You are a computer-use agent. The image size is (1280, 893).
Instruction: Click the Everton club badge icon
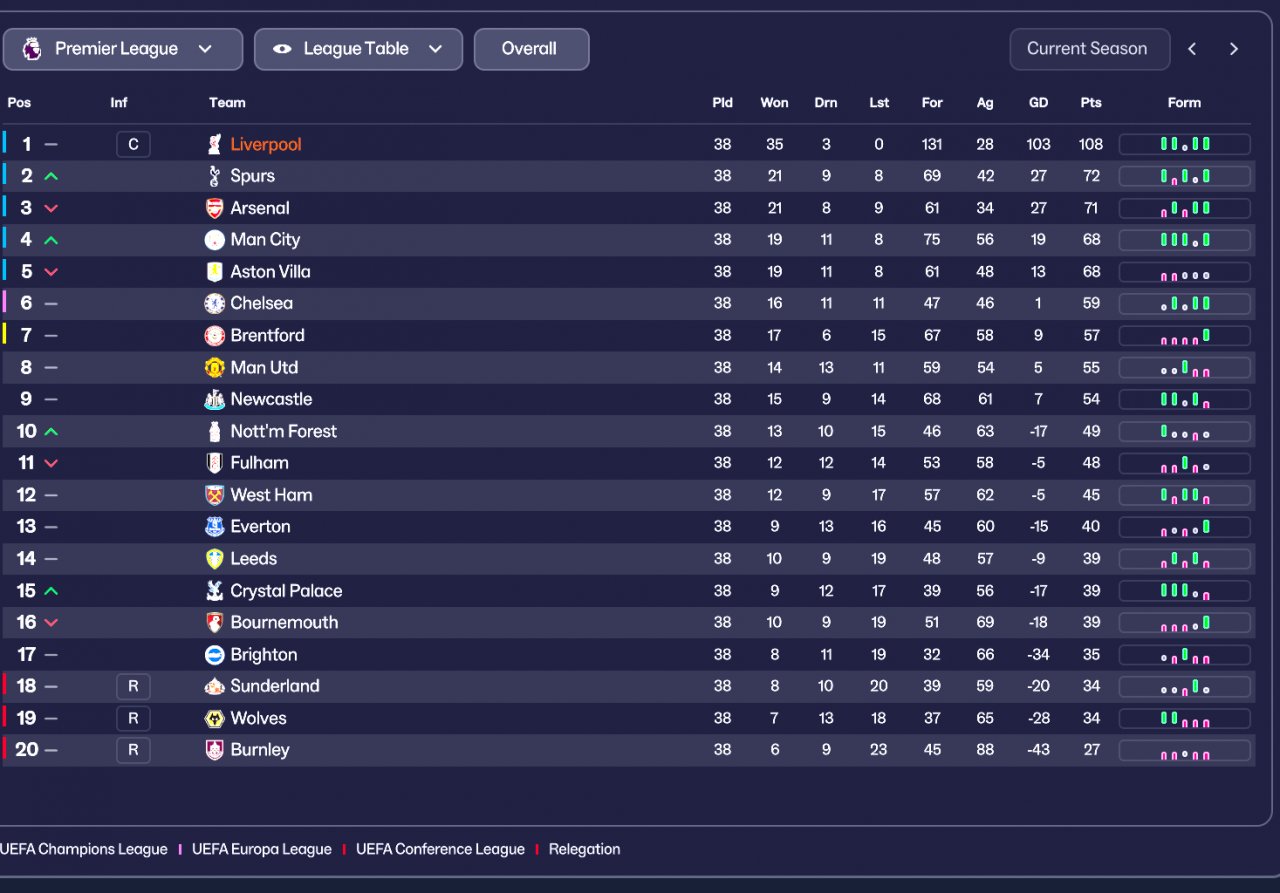click(214, 527)
